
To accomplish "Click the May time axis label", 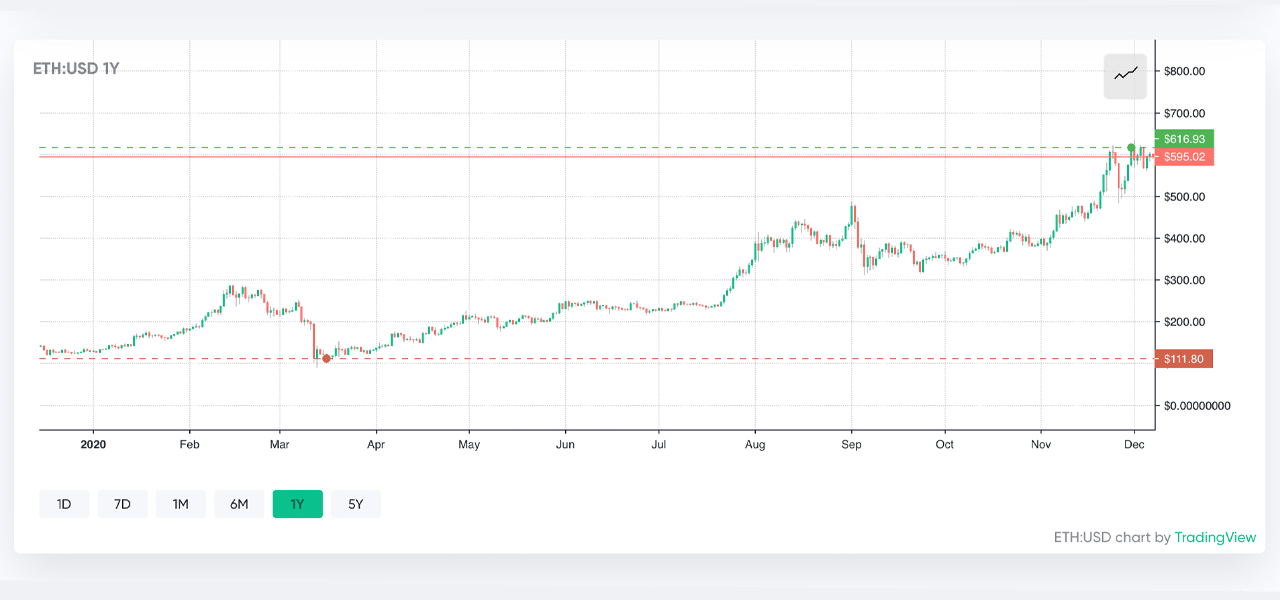I will 469,443.
